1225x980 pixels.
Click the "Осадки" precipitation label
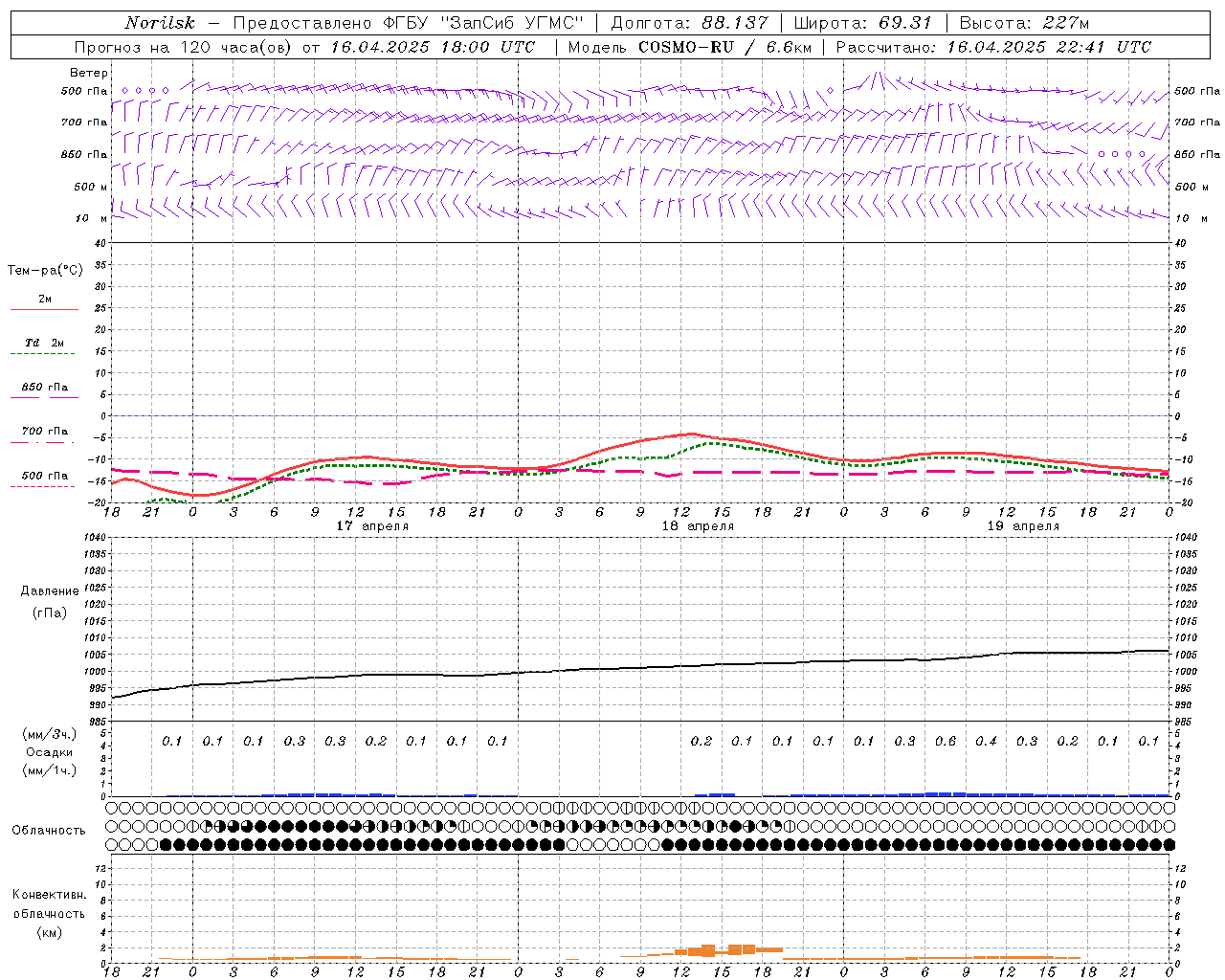pos(50,752)
